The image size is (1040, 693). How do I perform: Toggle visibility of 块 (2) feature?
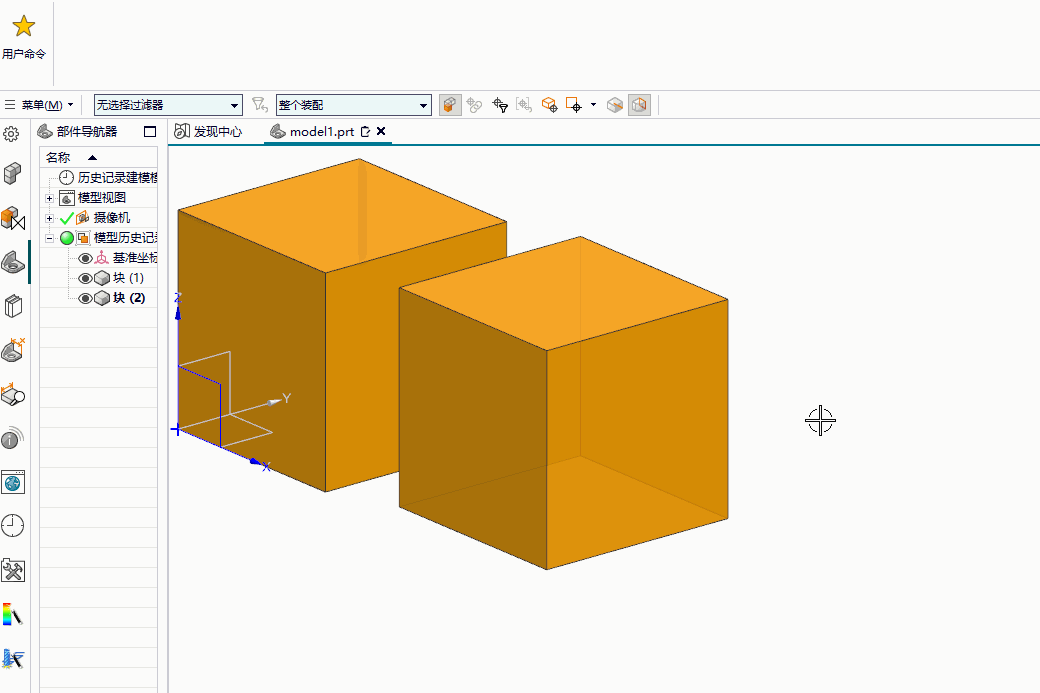(85, 298)
